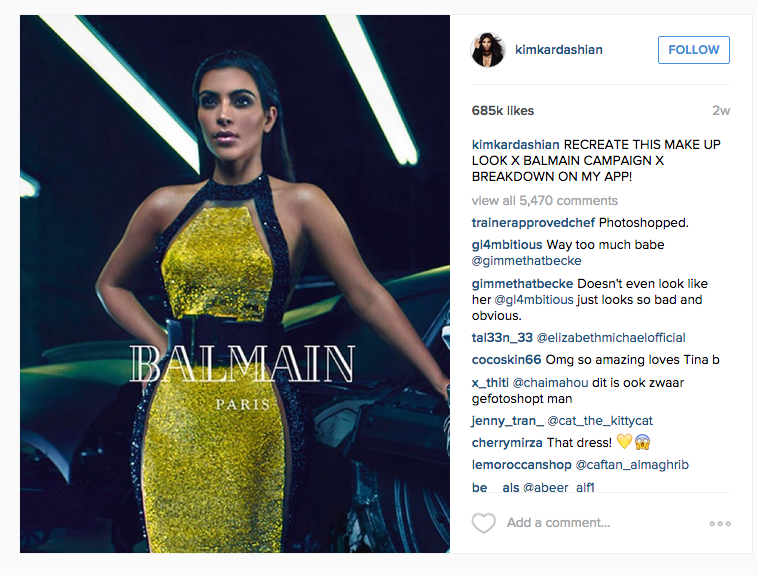Open the three-dots more options menu
The width and height of the screenshot is (757, 575).
(720, 523)
